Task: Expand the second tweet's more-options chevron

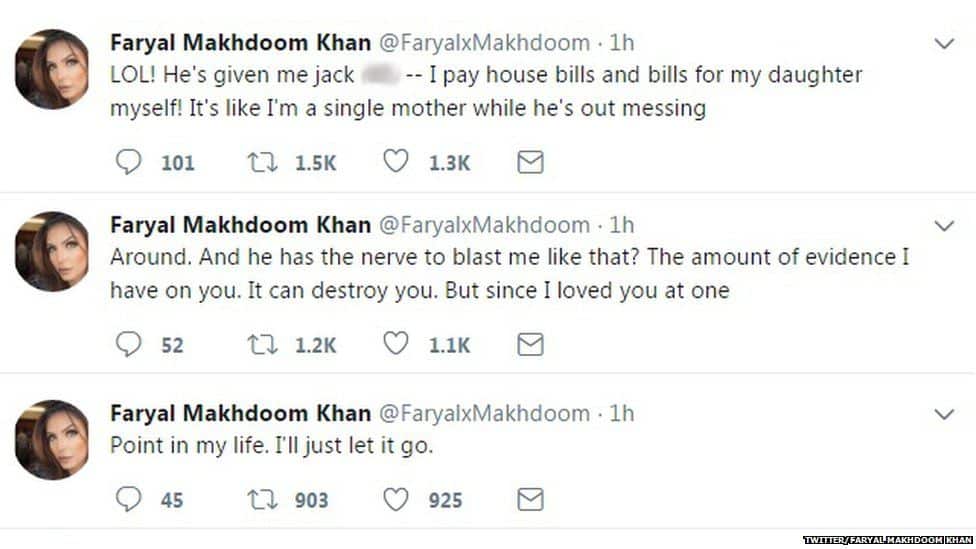Action: pos(944,226)
